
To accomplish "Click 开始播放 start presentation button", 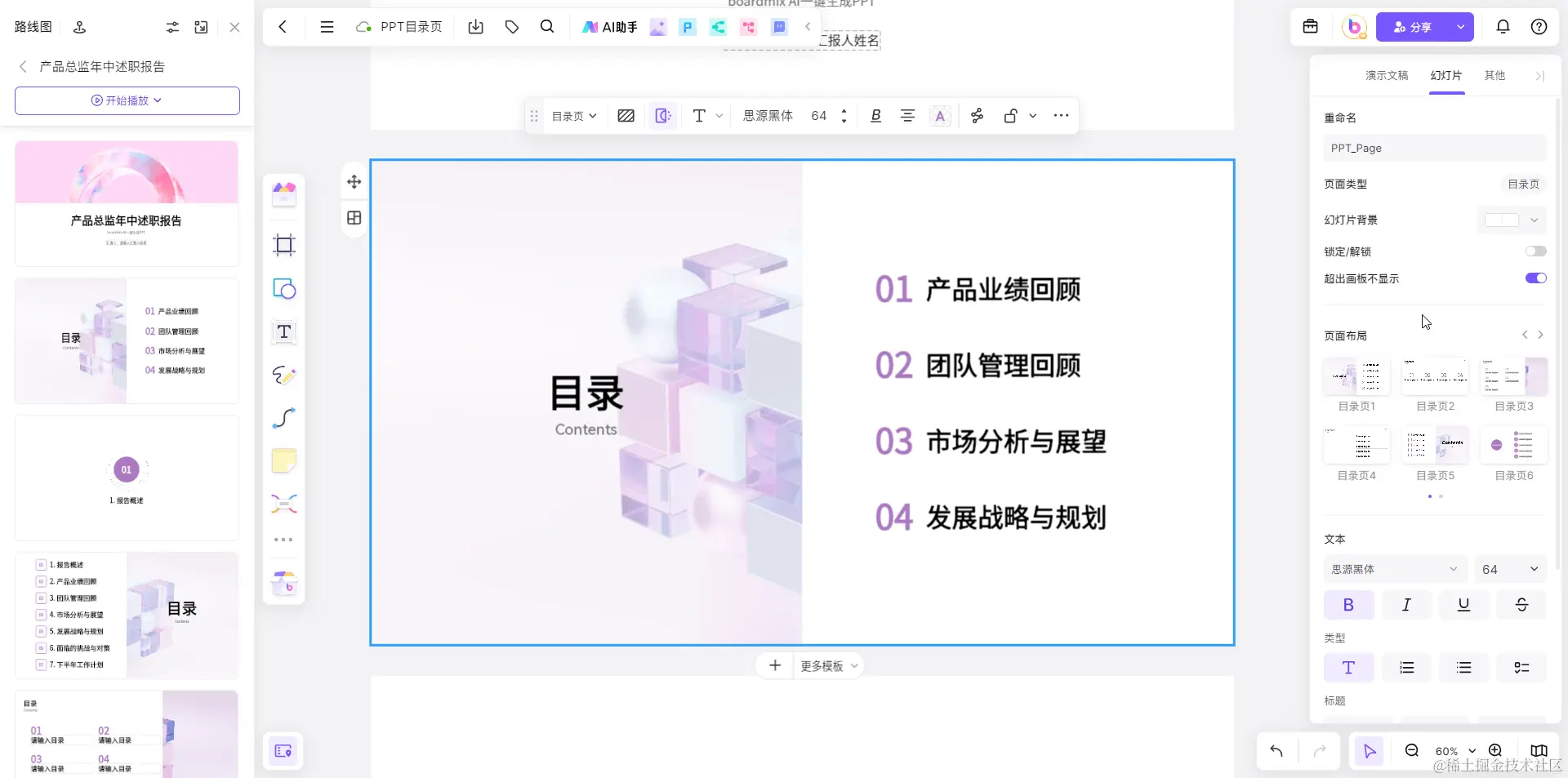I will (x=127, y=100).
